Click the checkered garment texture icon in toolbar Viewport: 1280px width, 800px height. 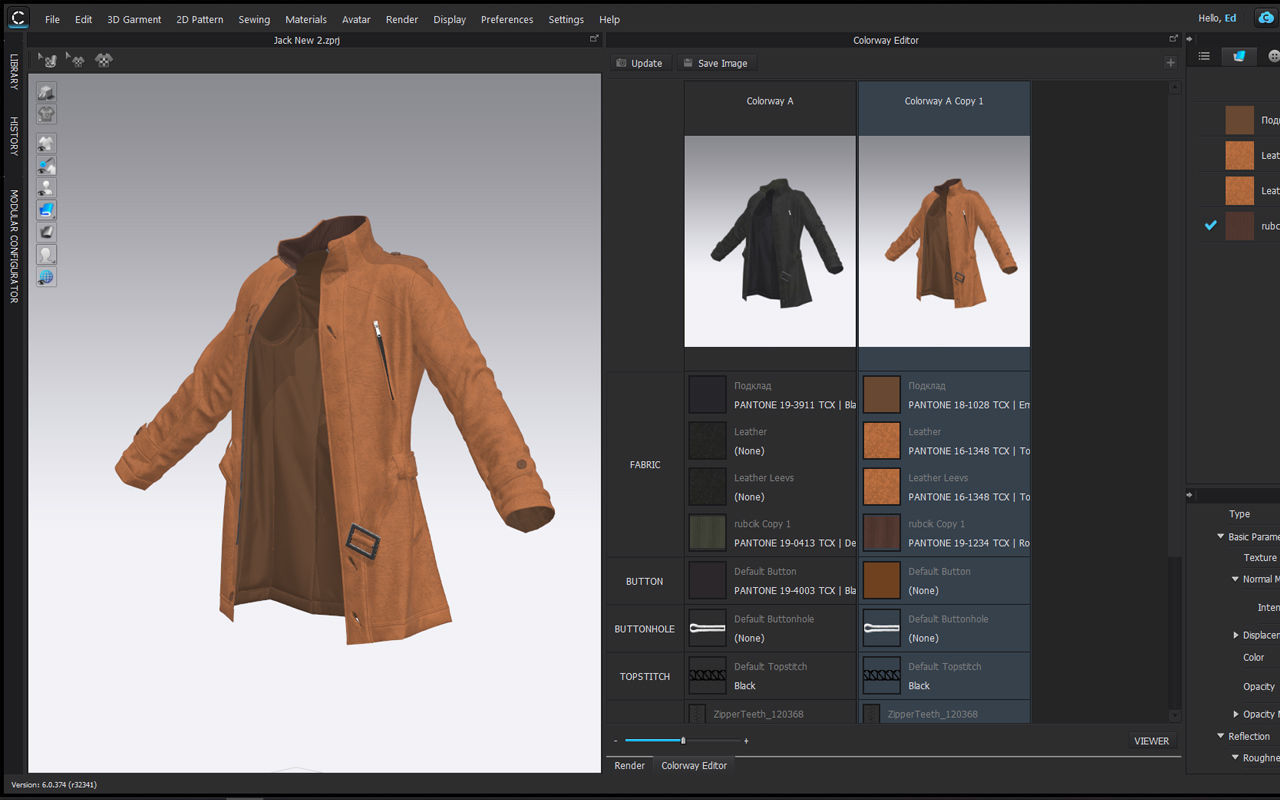point(103,60)
